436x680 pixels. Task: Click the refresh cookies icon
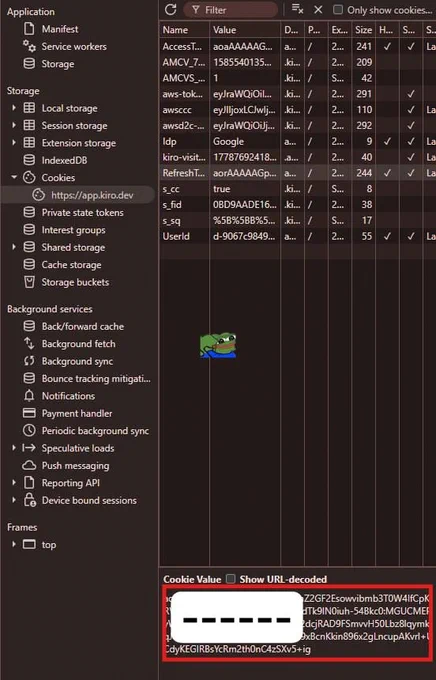click(170, 10)
